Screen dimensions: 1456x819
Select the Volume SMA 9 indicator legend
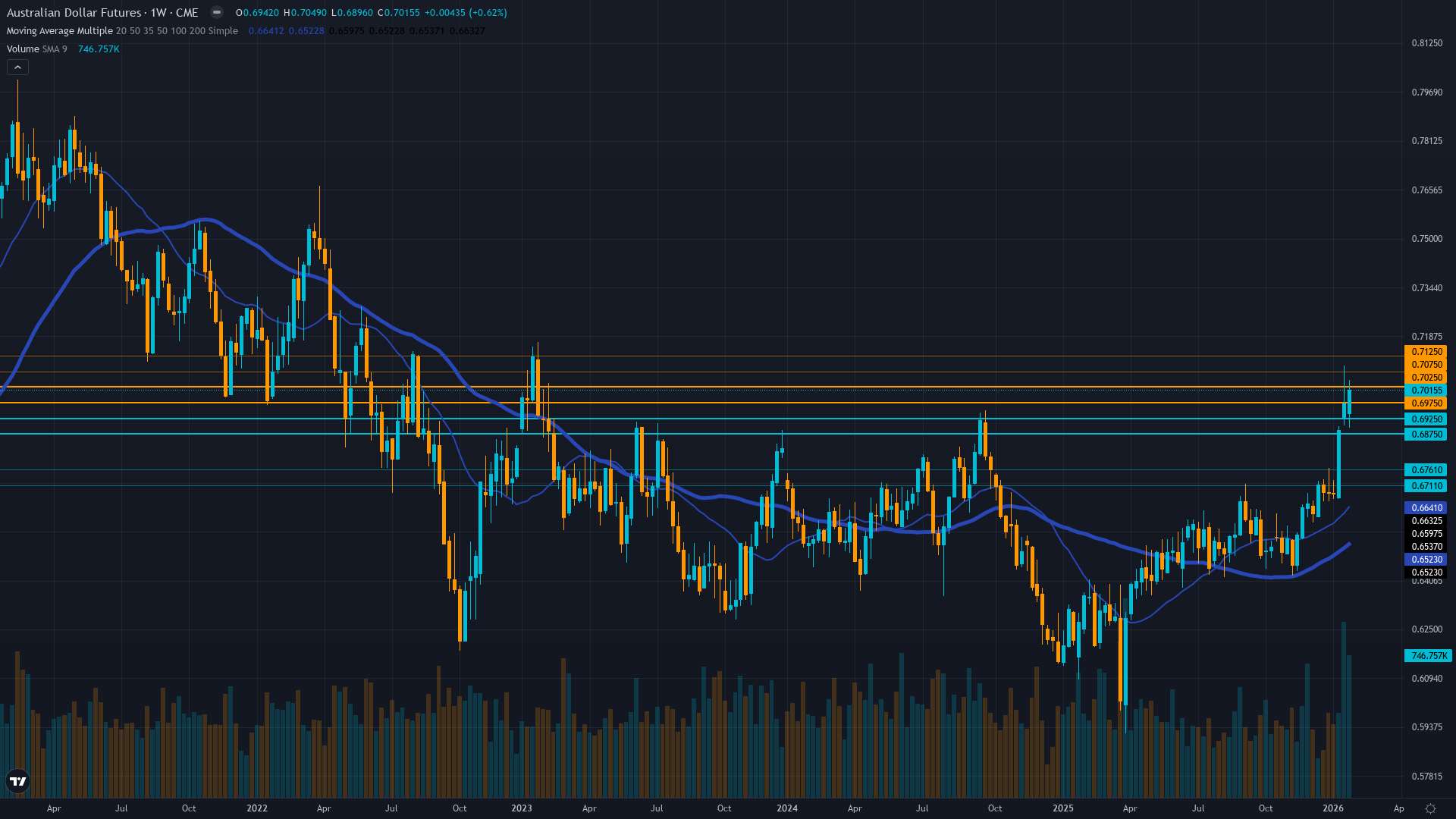36,49
